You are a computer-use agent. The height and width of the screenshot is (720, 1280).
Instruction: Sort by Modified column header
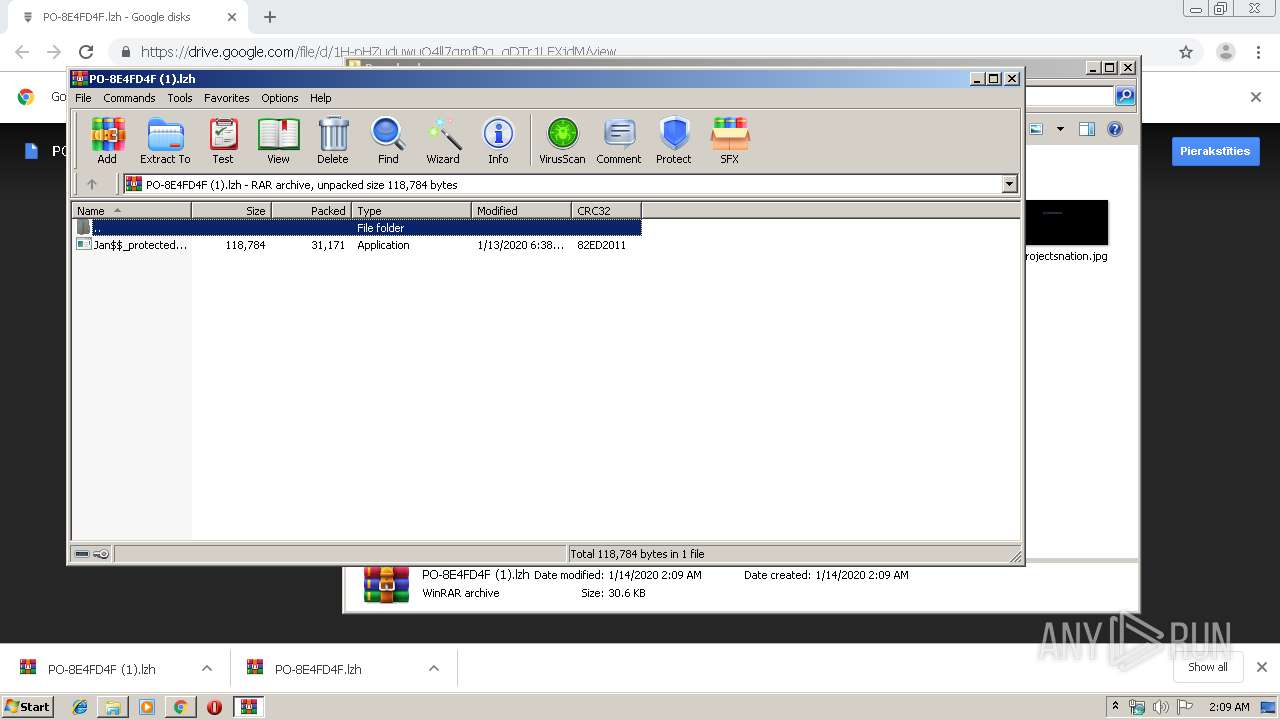point(521,210)
